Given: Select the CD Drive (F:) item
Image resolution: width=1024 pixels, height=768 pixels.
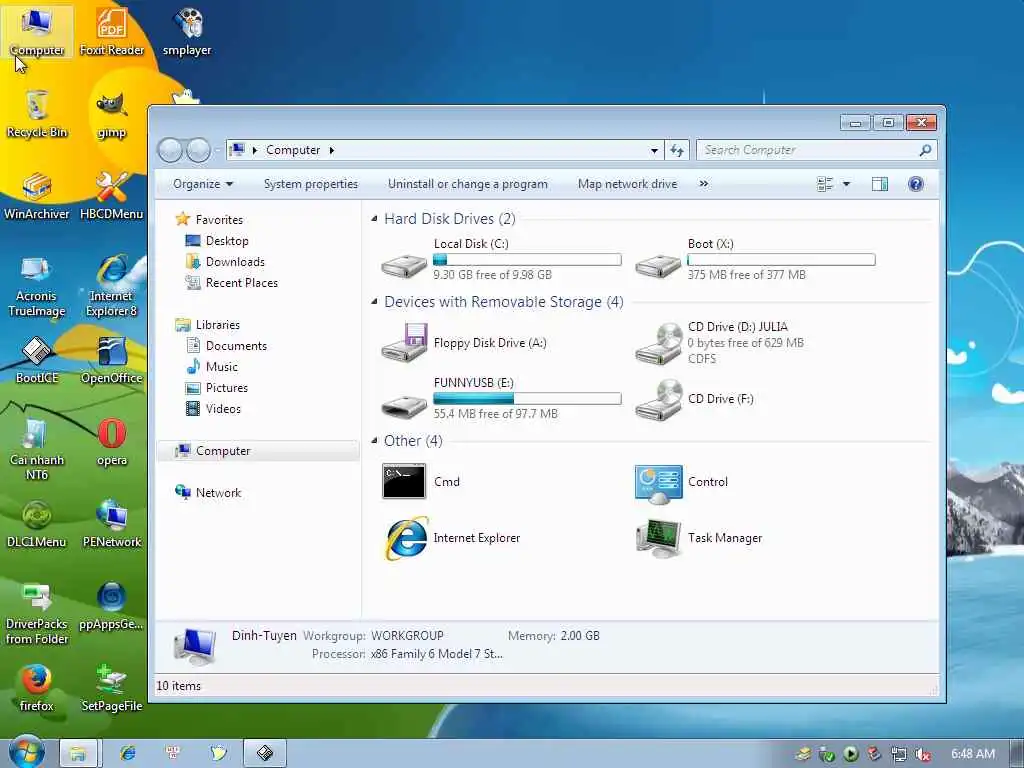Looking at the screenshot, I should click(x=695, y=398).
